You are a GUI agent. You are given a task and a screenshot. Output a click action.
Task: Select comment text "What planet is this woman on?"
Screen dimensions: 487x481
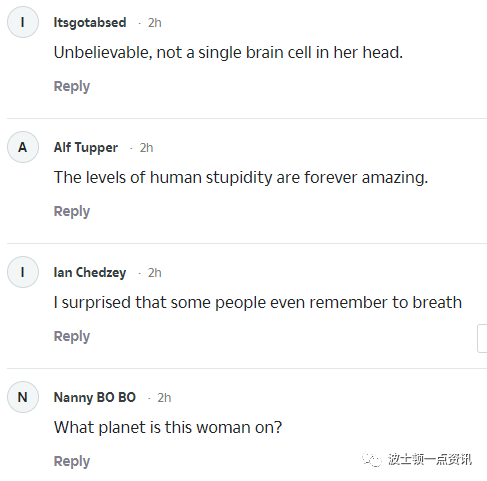[168, 427]
